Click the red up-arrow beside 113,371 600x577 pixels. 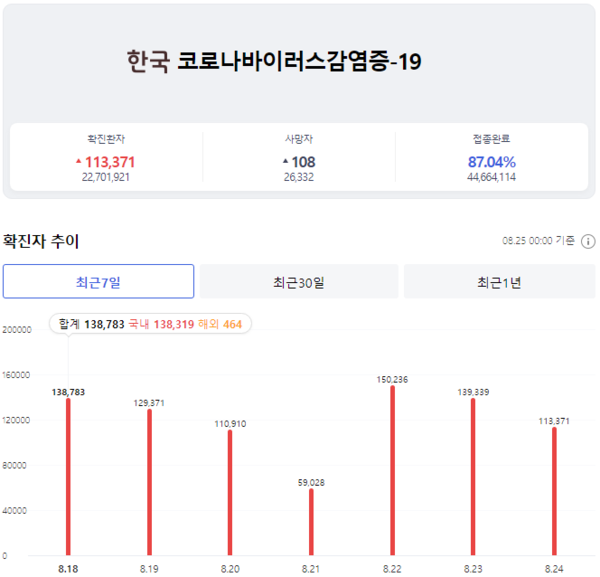78,161
